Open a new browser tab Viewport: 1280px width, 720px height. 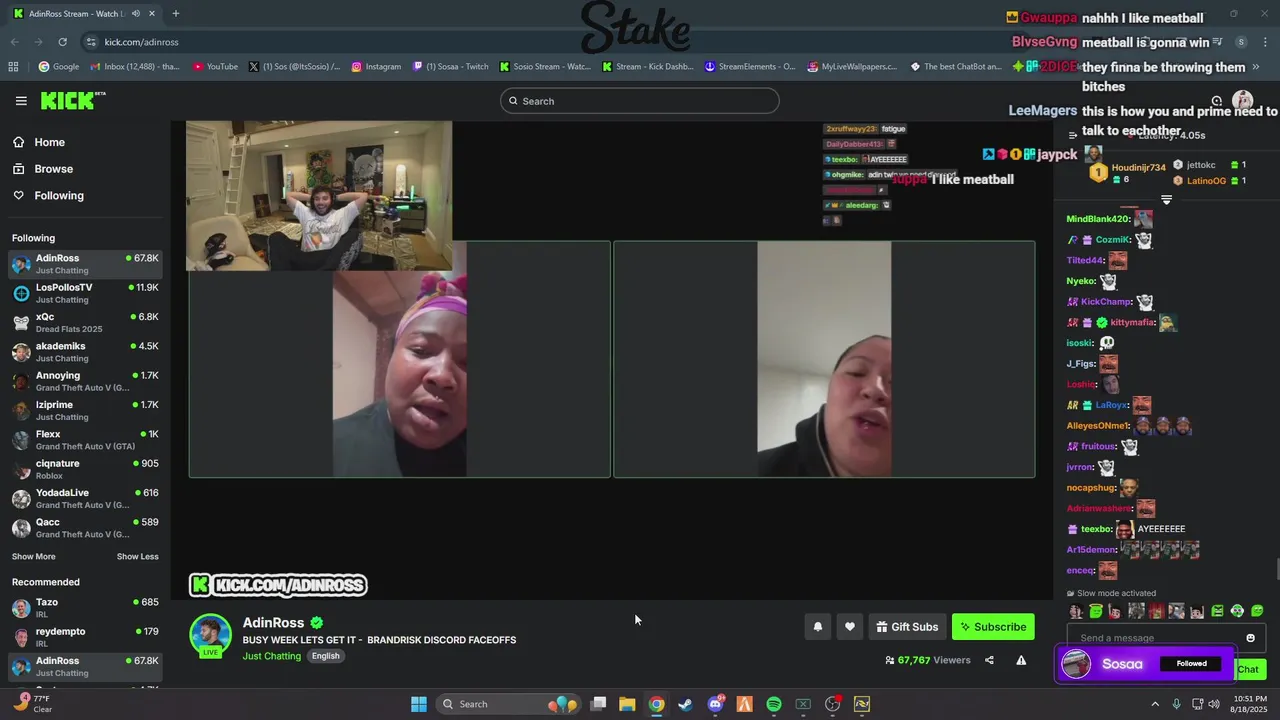click(x=175, y=14)
